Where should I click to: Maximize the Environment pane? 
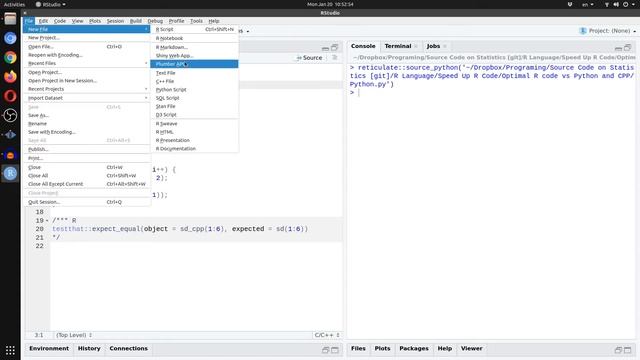point(335,350)
